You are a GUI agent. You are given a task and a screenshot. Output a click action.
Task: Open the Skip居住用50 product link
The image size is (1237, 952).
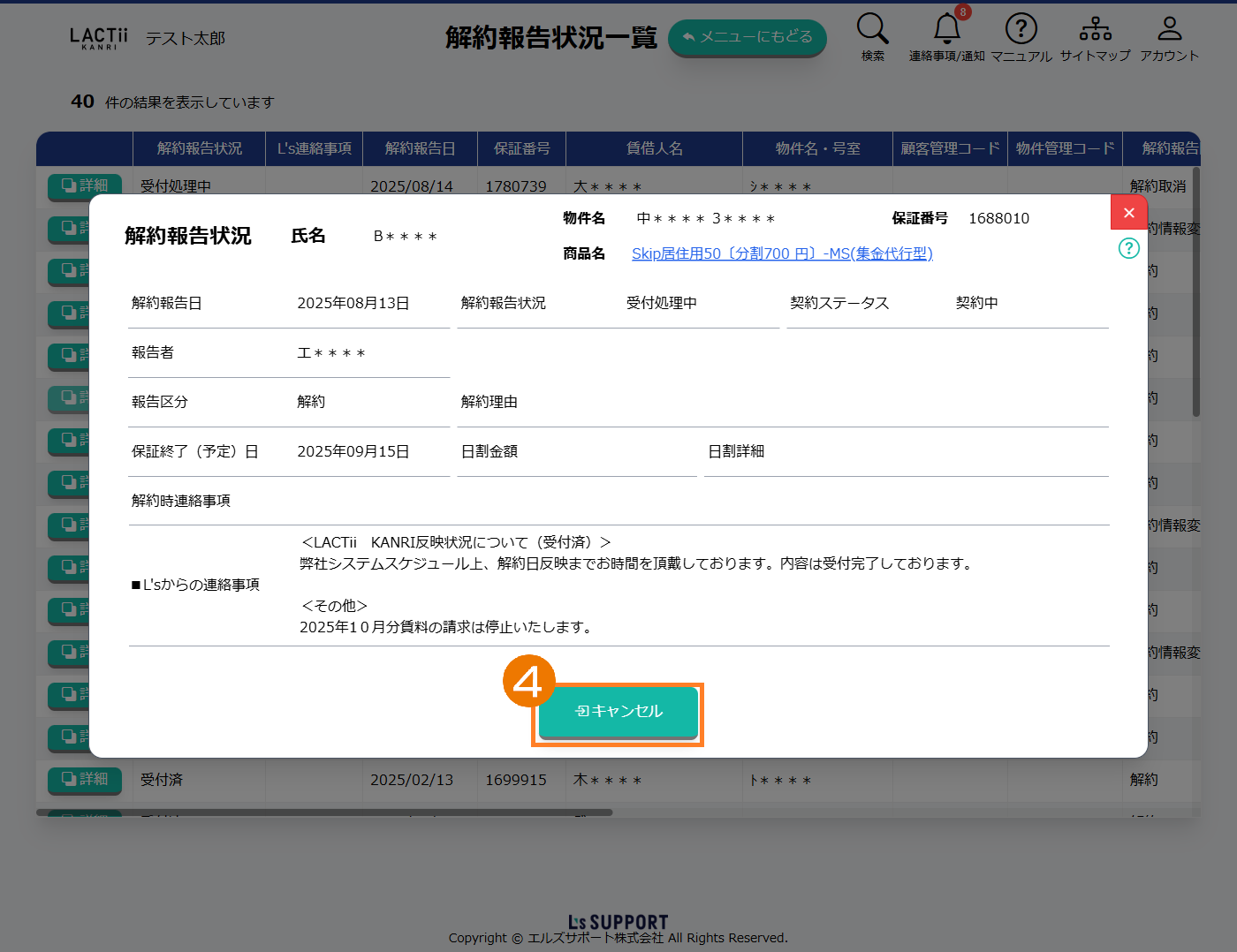782,253
